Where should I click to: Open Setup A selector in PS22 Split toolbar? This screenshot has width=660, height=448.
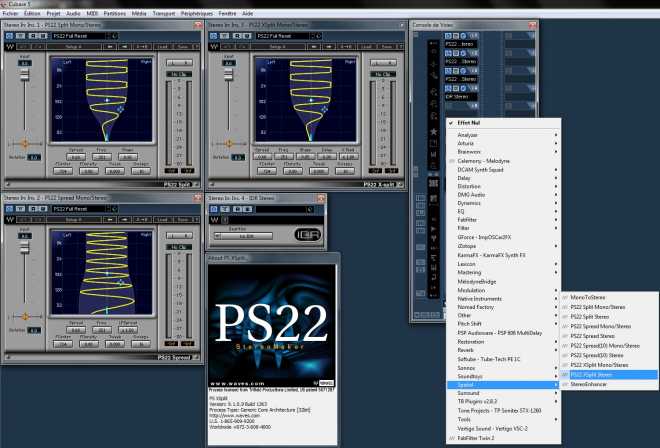(x=74, y=46)
